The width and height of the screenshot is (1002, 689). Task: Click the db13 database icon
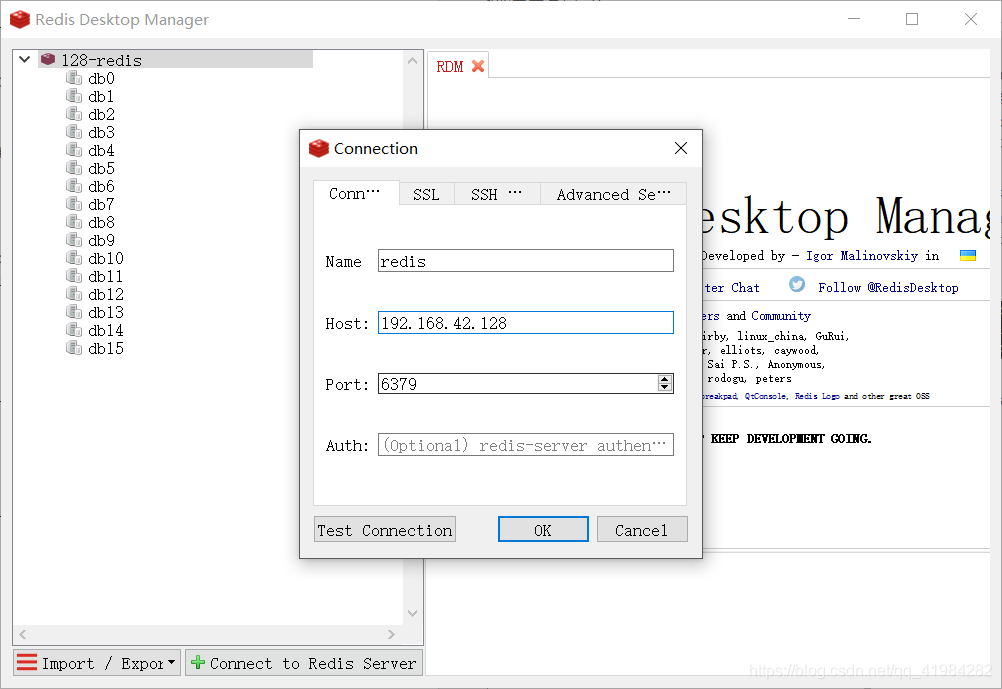[74, 312]
